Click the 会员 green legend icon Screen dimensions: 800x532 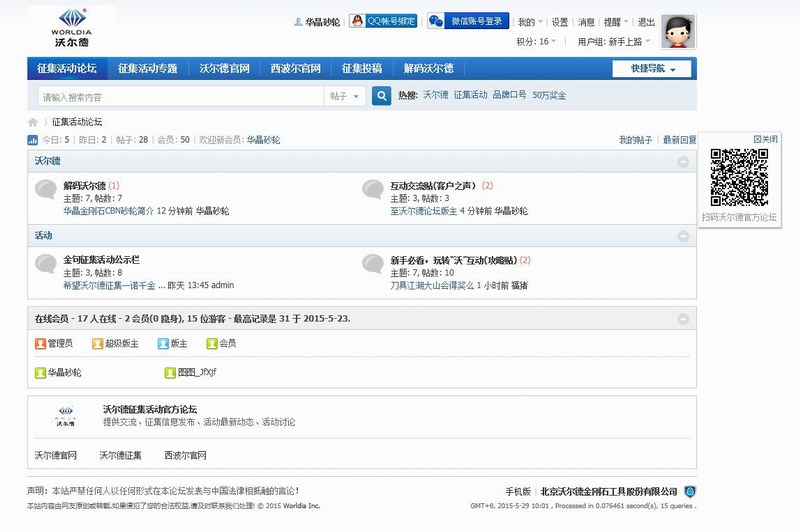[x=212, y=344]
